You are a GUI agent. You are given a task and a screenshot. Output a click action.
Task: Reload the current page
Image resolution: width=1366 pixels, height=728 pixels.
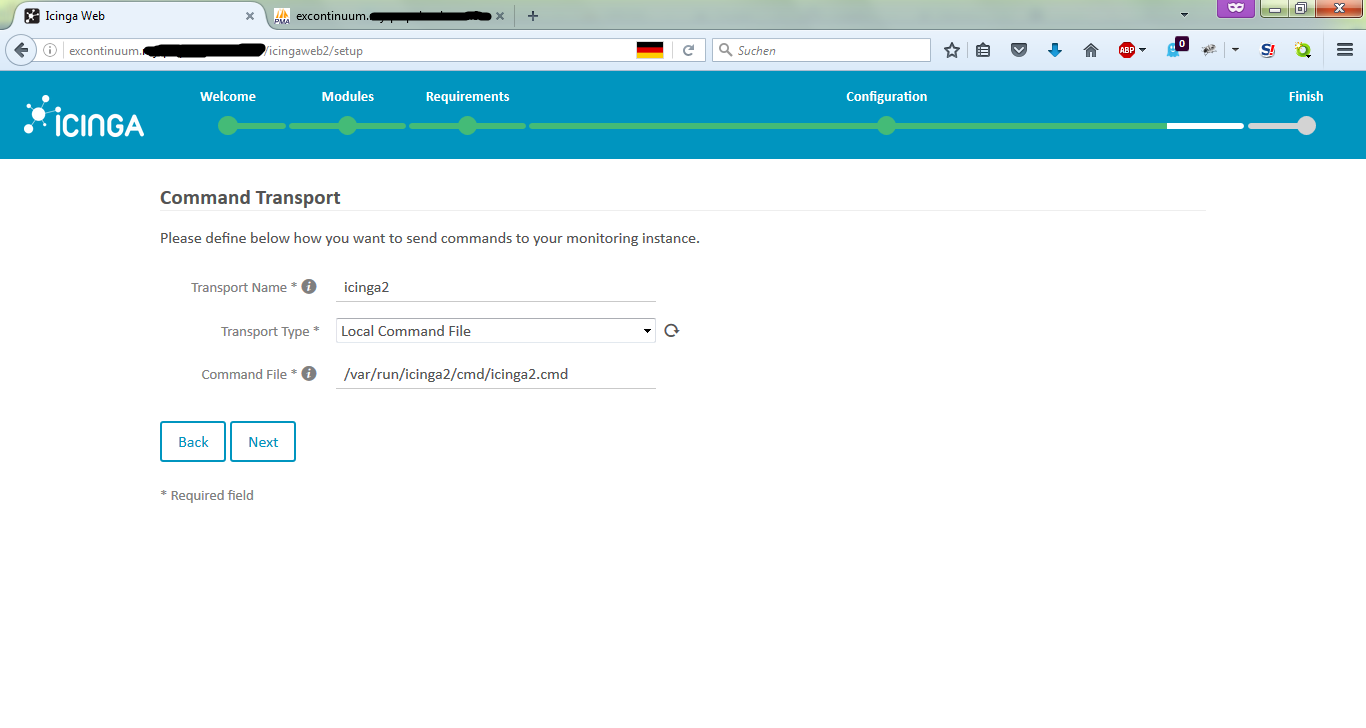688,50
